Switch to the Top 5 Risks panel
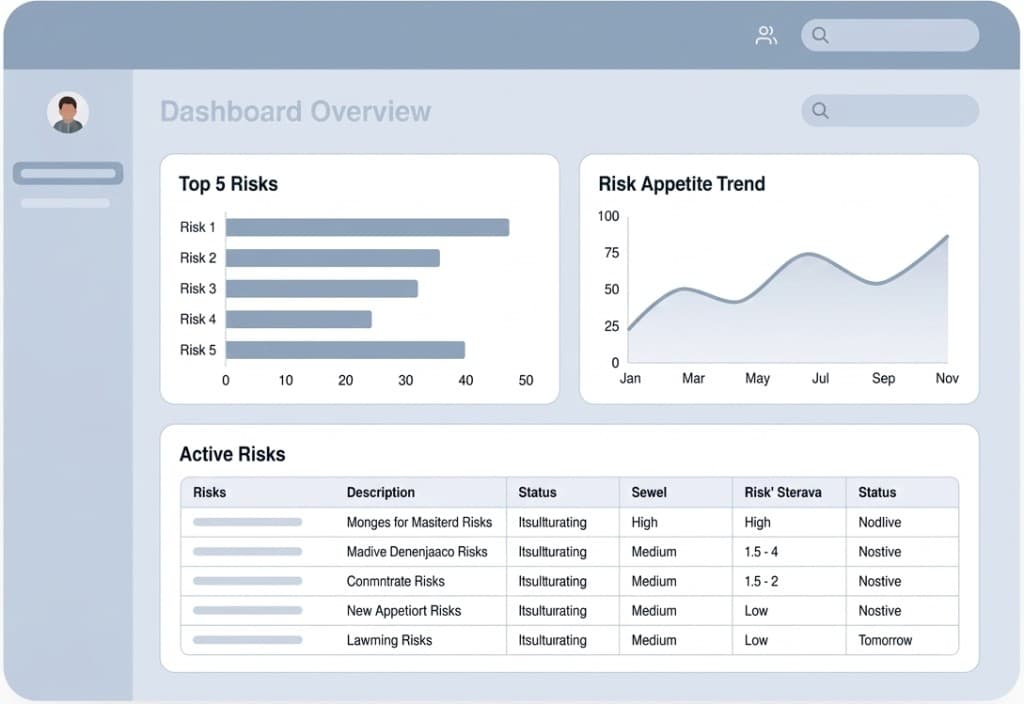This screenshot has width=1024, height=704. (228, 184)
